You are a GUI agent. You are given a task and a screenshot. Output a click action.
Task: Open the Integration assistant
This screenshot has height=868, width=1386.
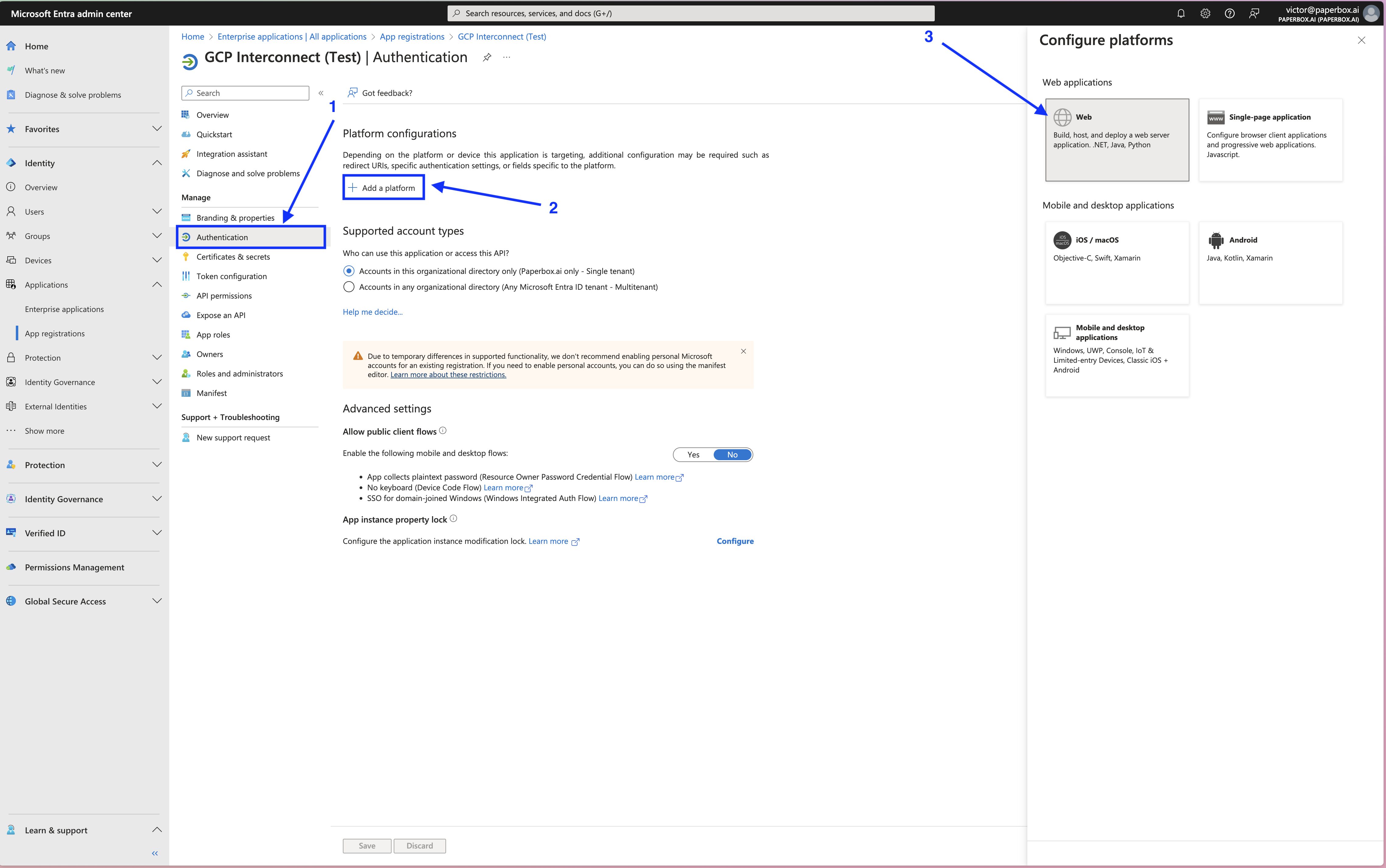(x=231, y=153)
